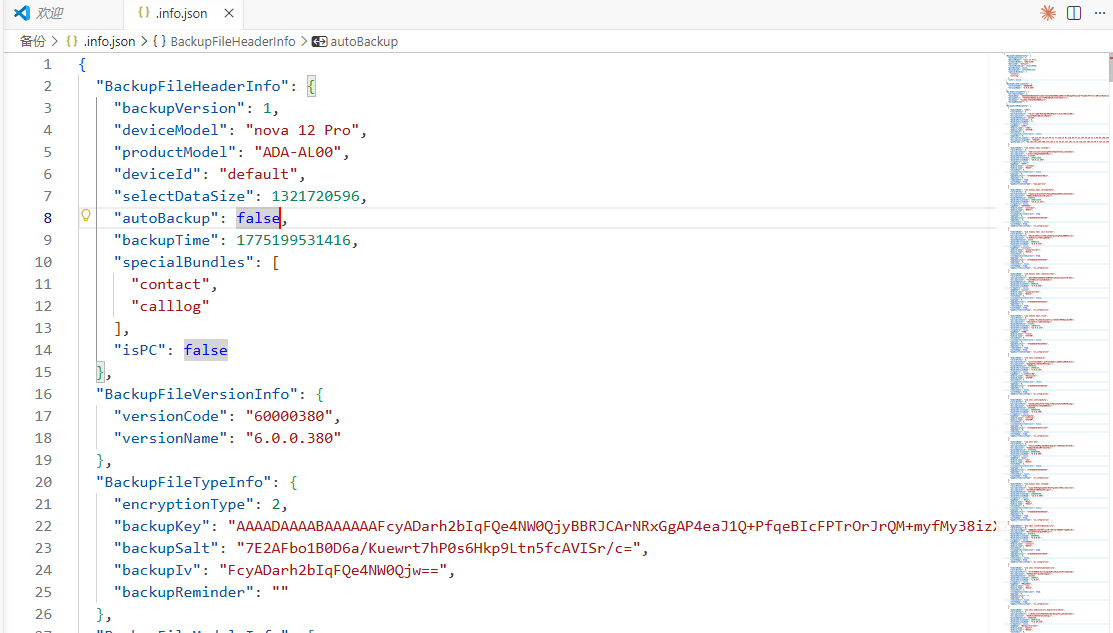Place cursor on "BackupFileHeaderInfo" key
The height and width of the screenshot is (633, 1113).
click(x=192, y=86)
